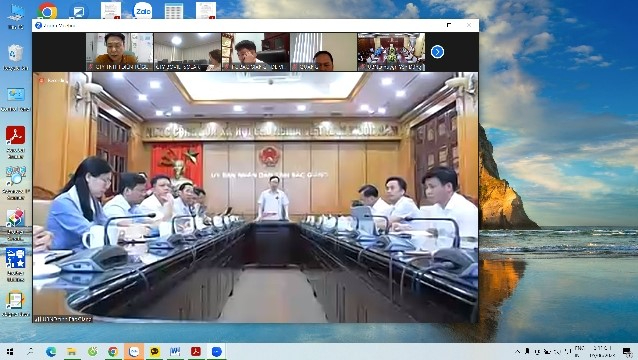Open Zalo from the taskbar
Viewport: 638px width, 360px height.
tap(134, 352)
